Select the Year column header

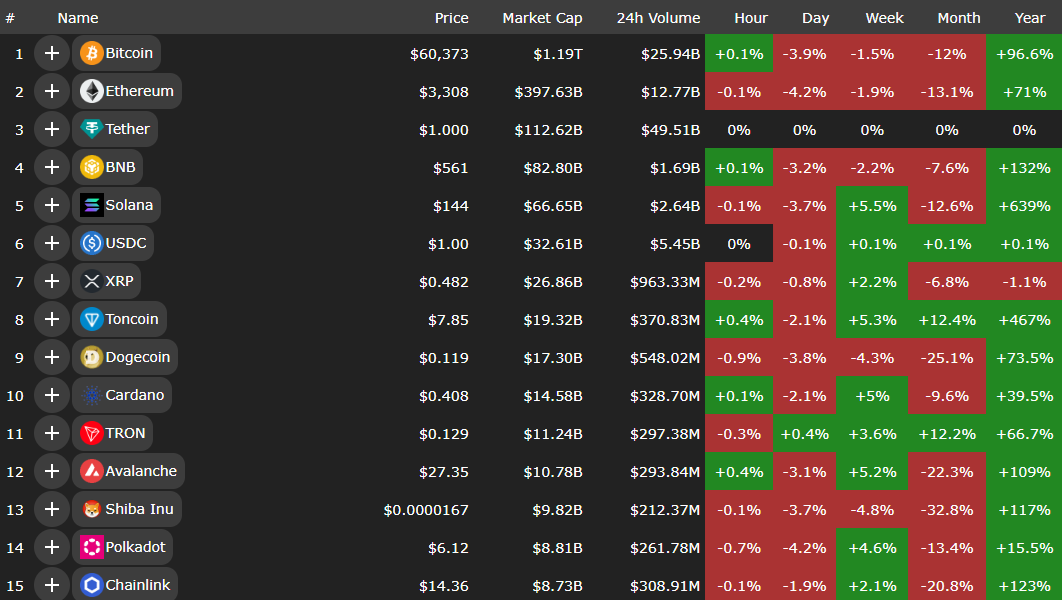(x=1023, y=18)
